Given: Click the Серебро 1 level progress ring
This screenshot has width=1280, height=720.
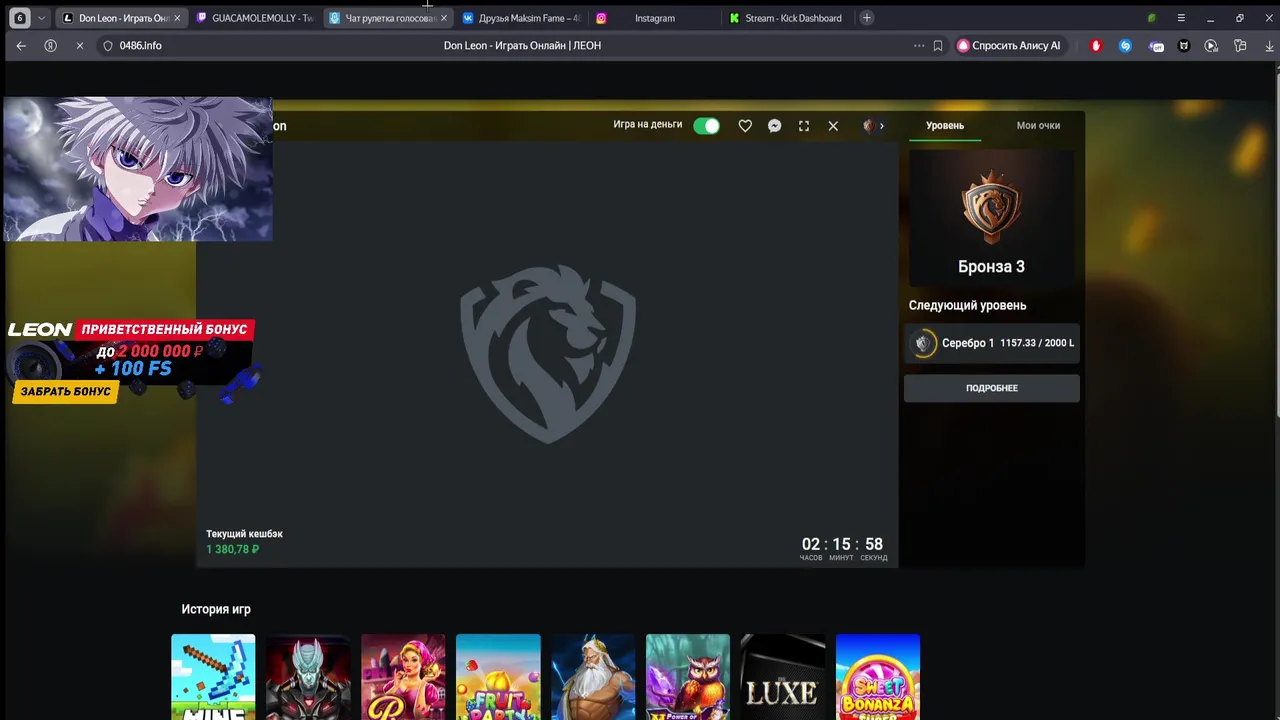Looking at the screenshot, I should [923, 343].
